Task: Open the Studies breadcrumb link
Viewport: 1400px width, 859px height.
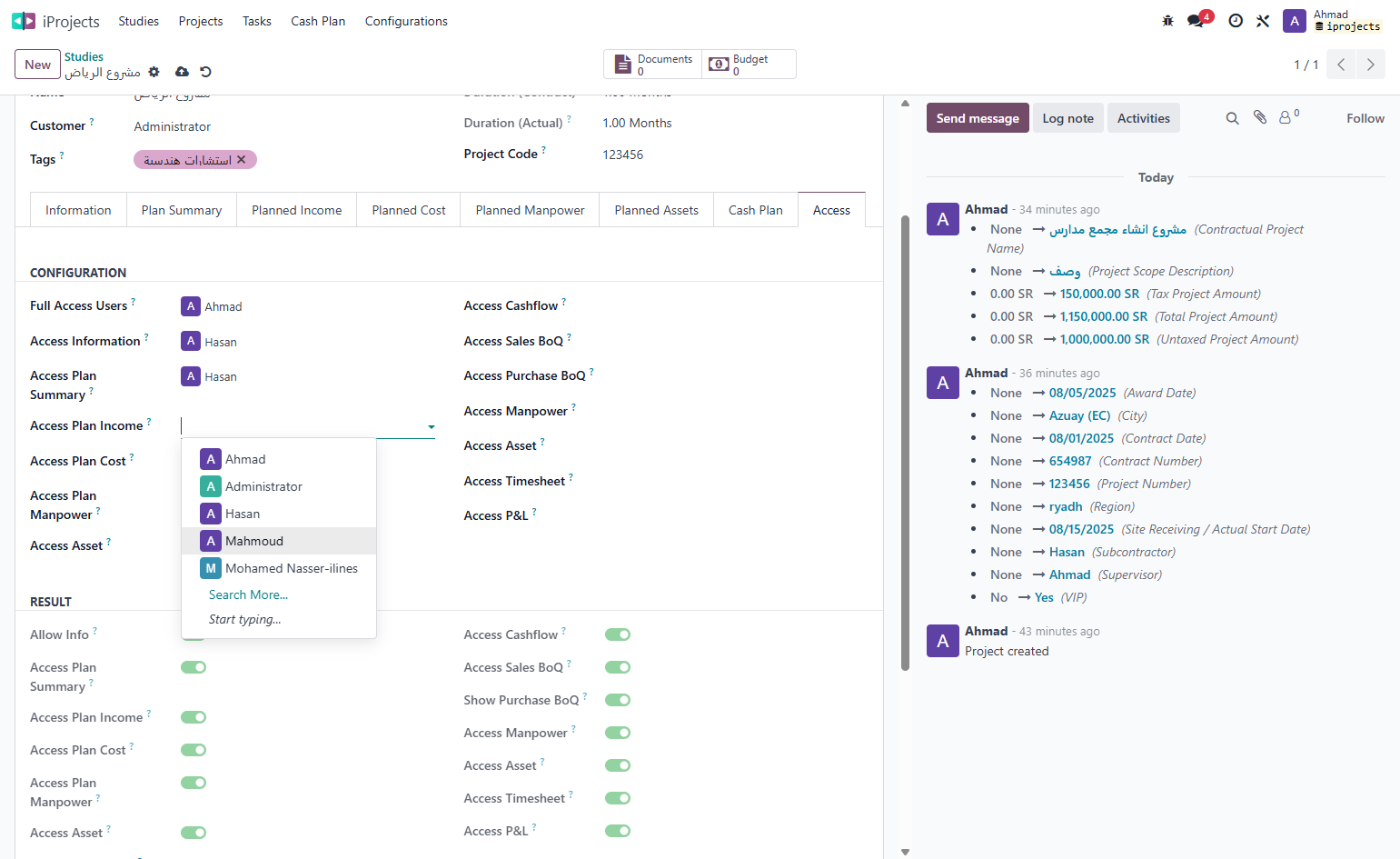Action: (84, 56)
